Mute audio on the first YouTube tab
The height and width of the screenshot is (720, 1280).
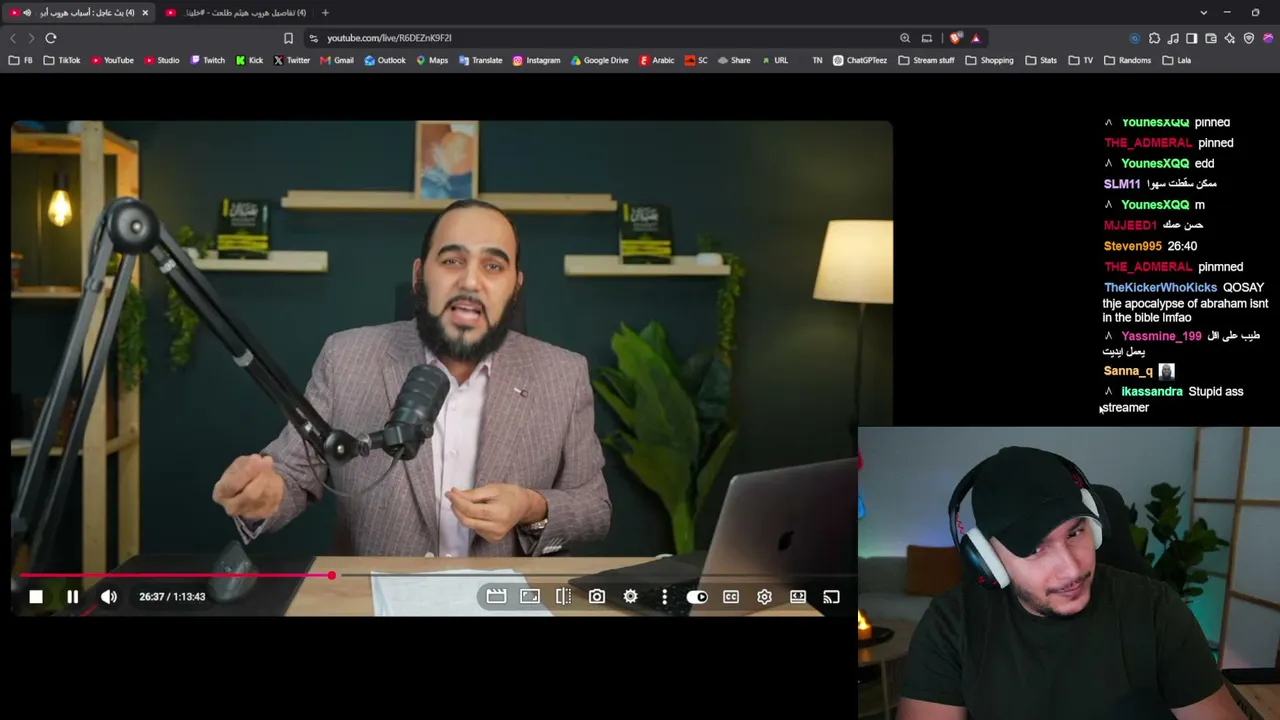click(x=27, y=13)
